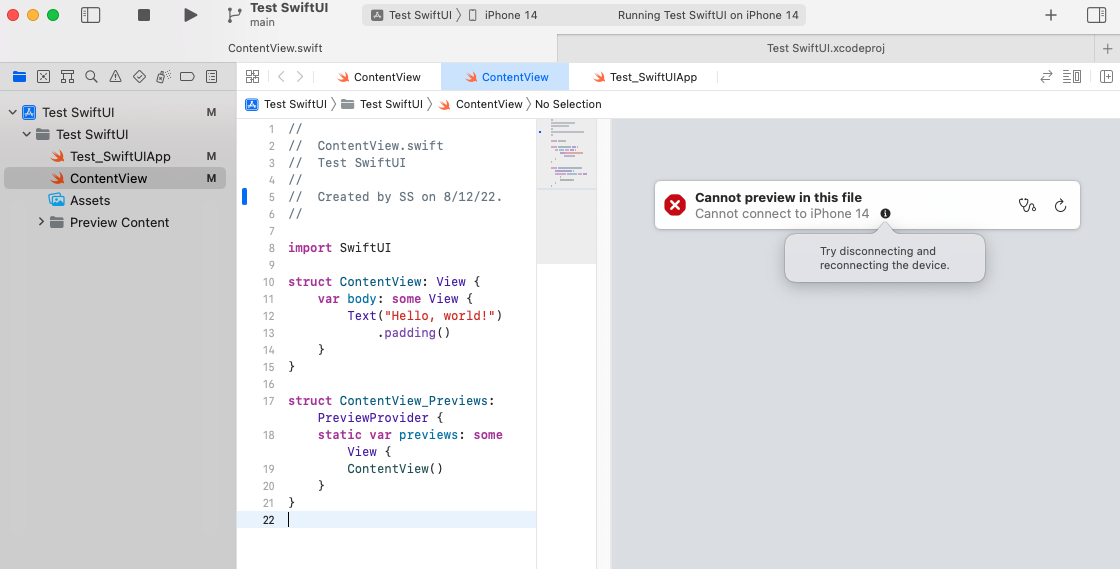Image resolution: width=1120 pixels, height=569 pixels.
Task: Run the Test SwiftUI scheme
Action: point(190,15)
